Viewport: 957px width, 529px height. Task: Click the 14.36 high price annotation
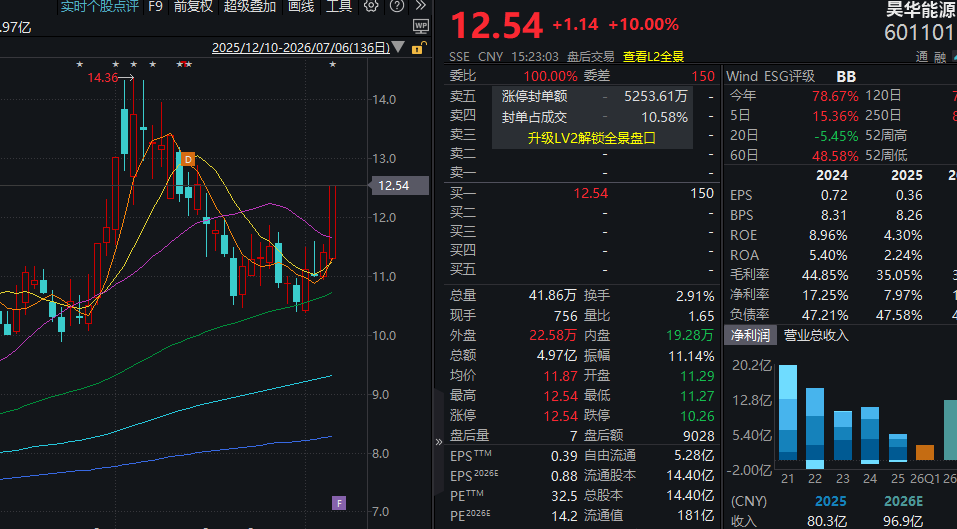coord(103,77)
